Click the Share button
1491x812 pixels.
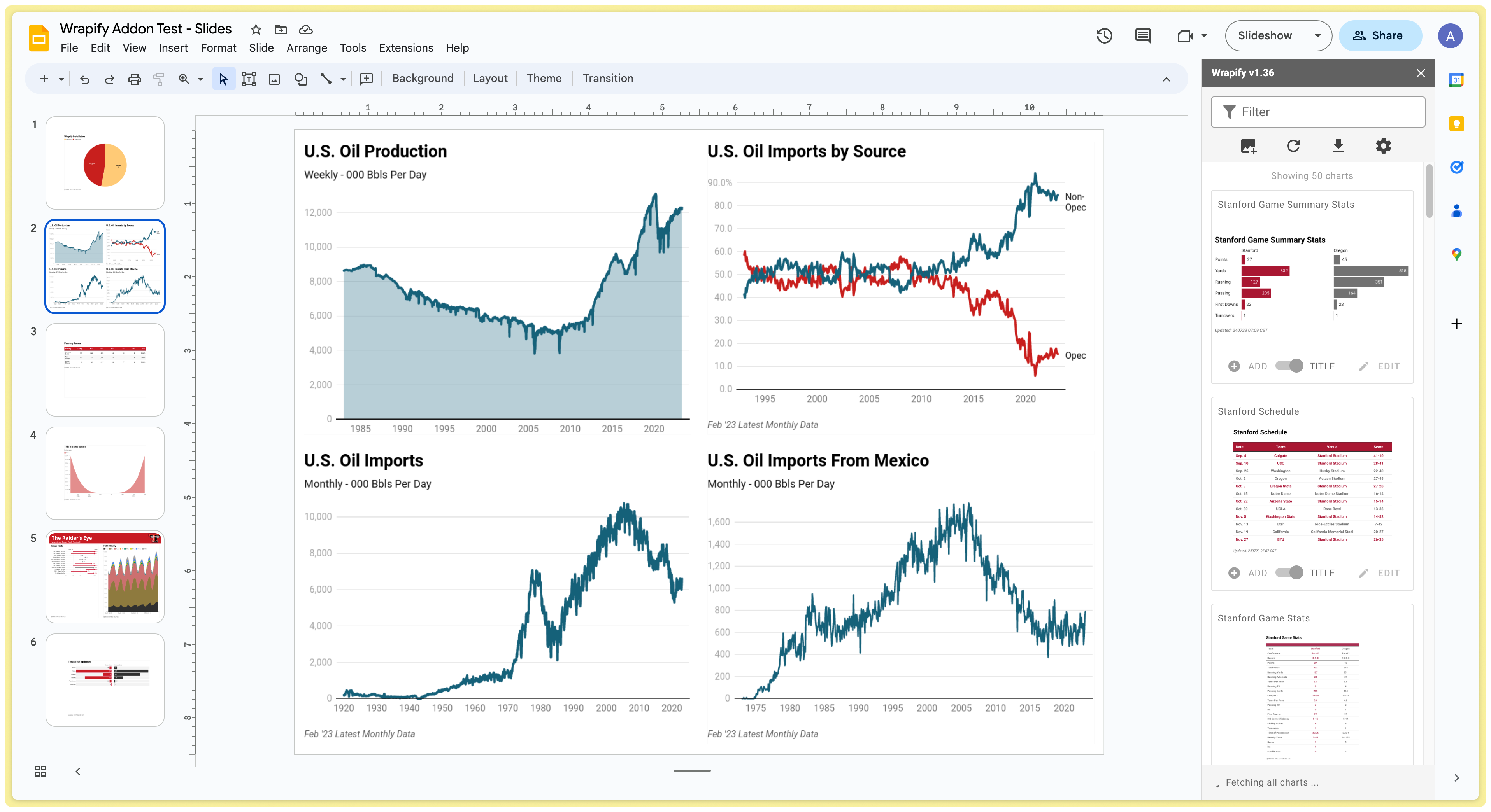[x=1380, y=36]
